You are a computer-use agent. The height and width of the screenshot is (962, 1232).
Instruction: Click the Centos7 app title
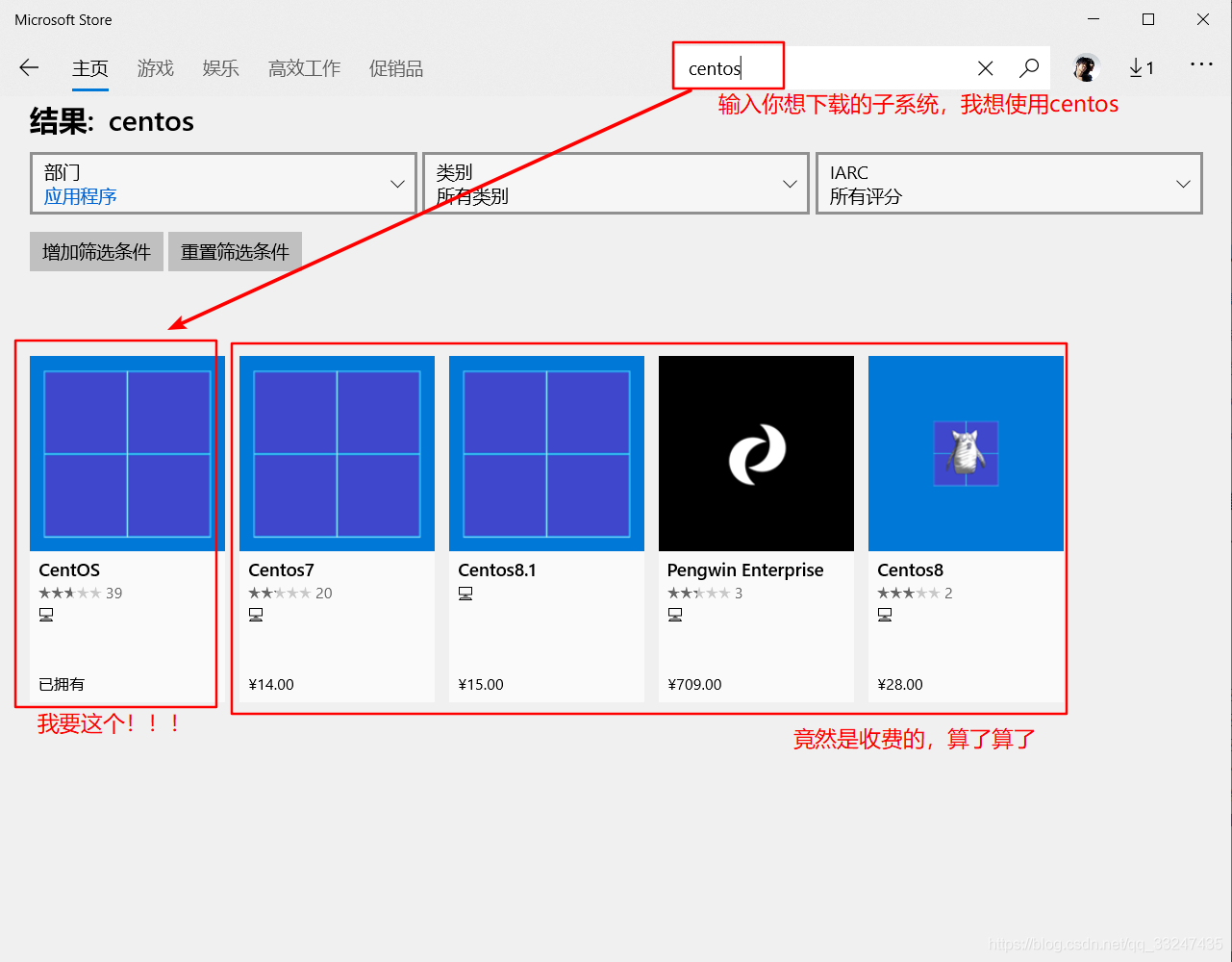(x=281, y=570)
